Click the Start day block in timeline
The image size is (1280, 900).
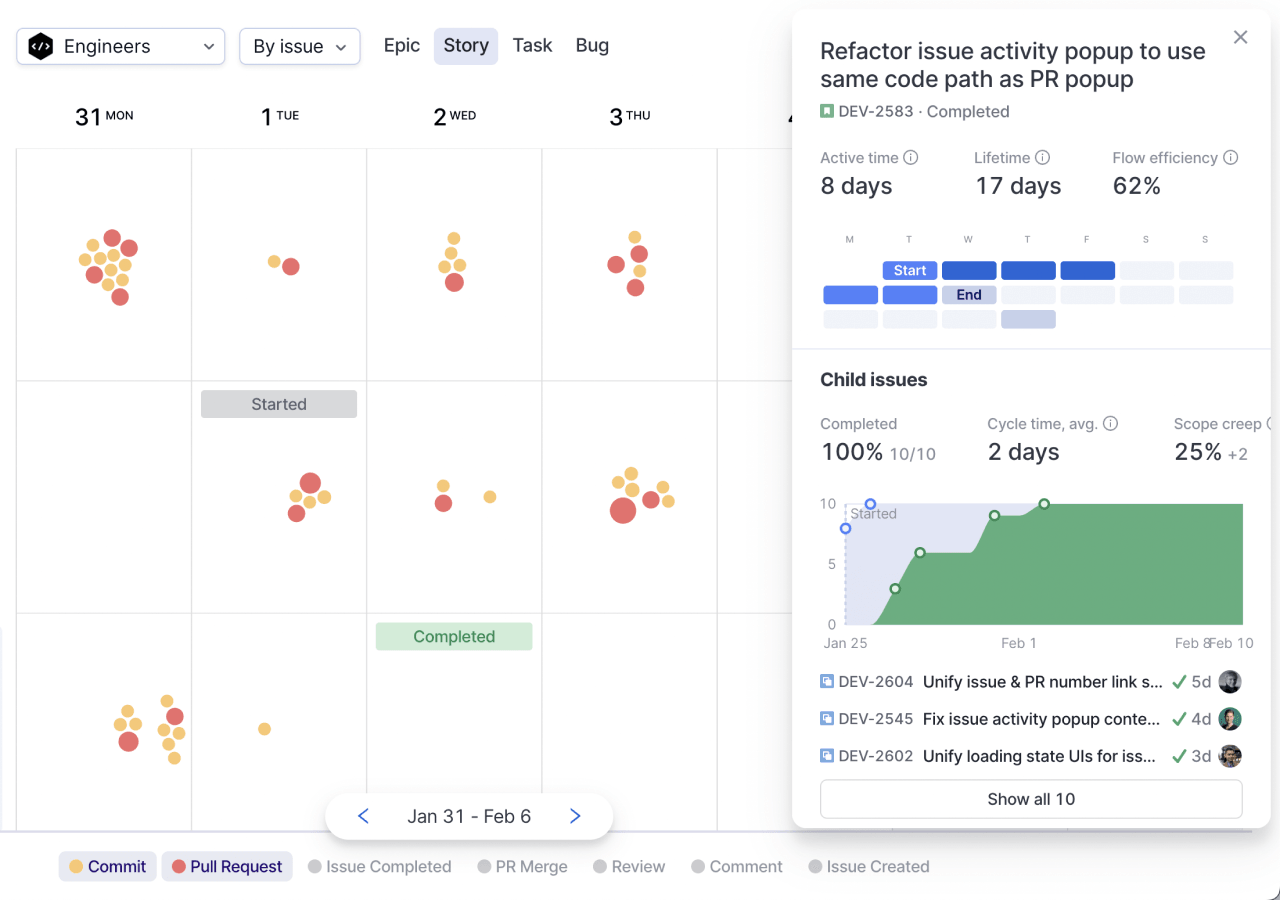tap(910, 270)
